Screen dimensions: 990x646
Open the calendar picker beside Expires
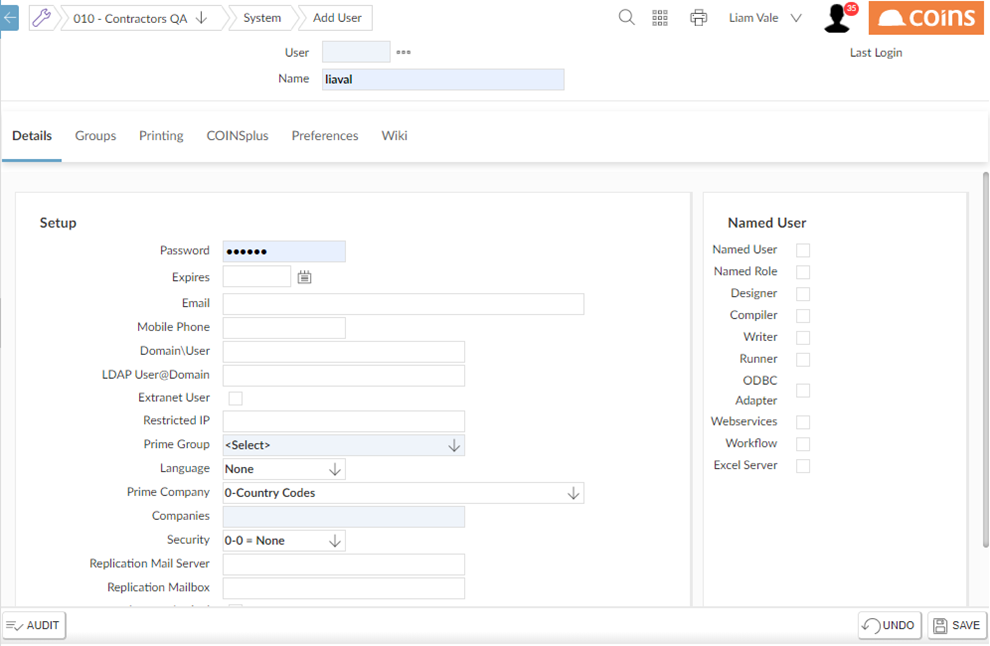[305, 277]
